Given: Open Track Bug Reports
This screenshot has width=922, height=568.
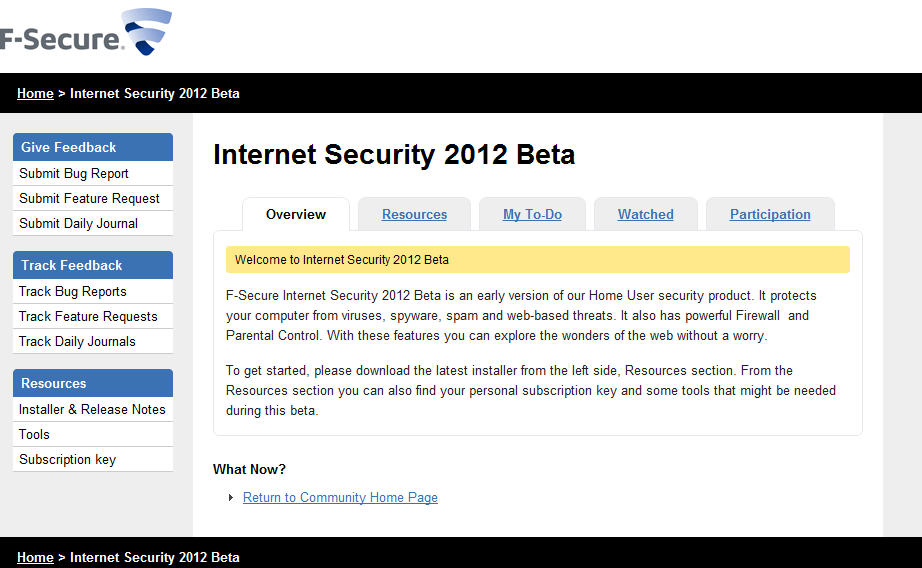Looking at the screenshot, I should coord(73,291).
